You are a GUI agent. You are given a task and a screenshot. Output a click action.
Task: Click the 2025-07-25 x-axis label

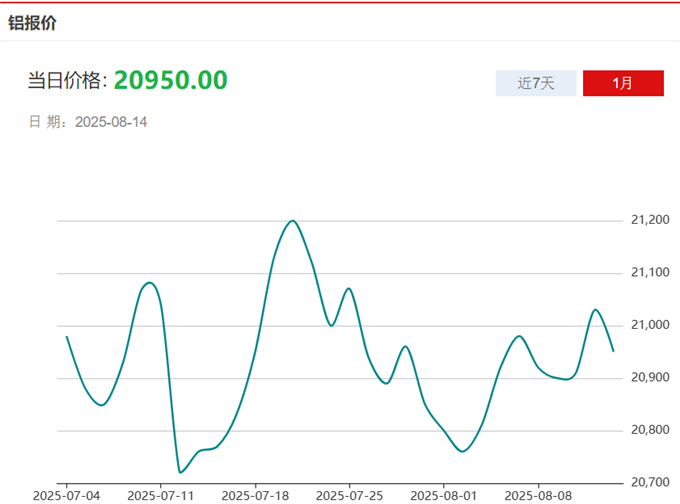(350, 495)
